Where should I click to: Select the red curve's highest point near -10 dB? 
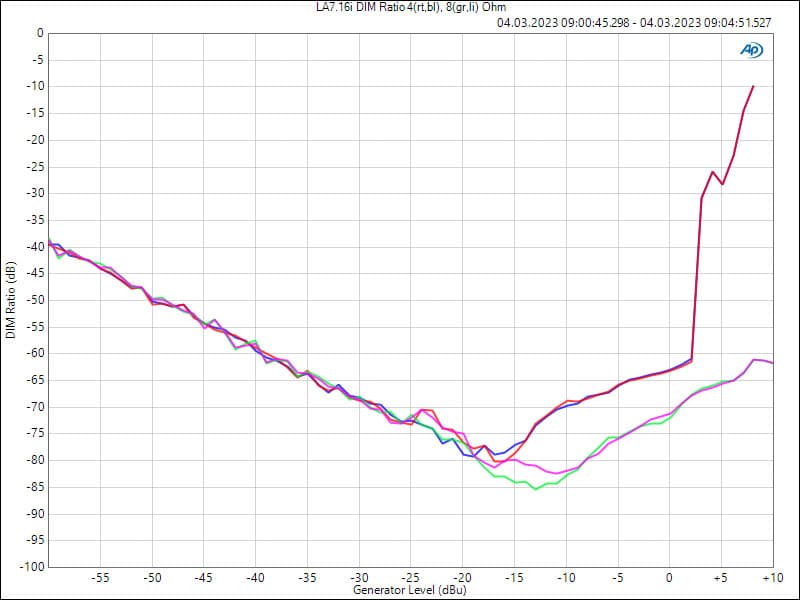pyautogui.click(x=753, y=86)
